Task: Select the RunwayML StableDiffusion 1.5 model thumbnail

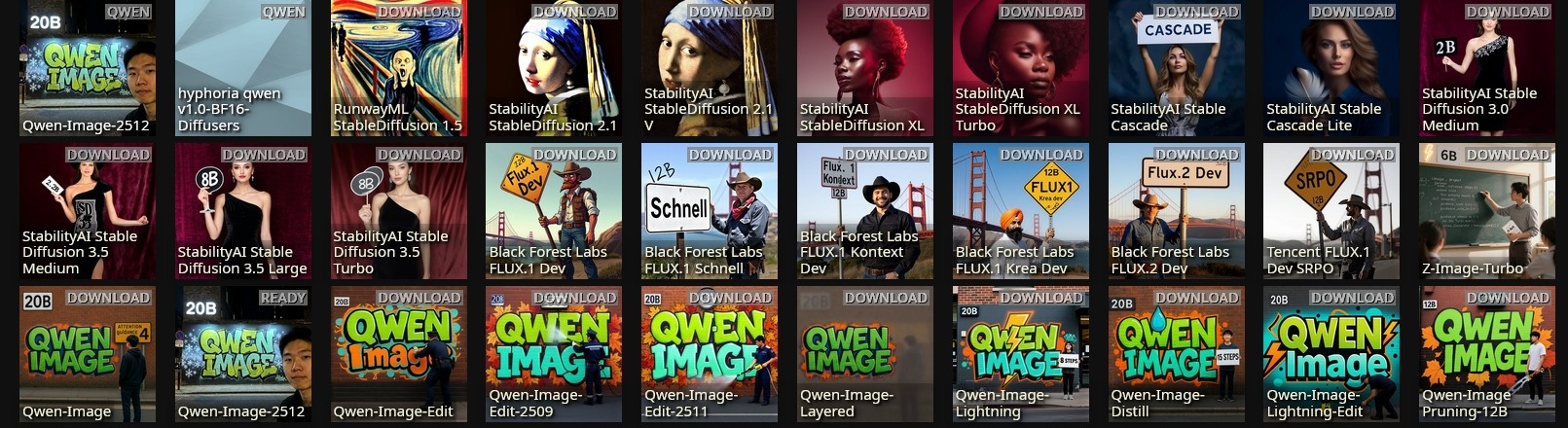Action: pos(398,68)
